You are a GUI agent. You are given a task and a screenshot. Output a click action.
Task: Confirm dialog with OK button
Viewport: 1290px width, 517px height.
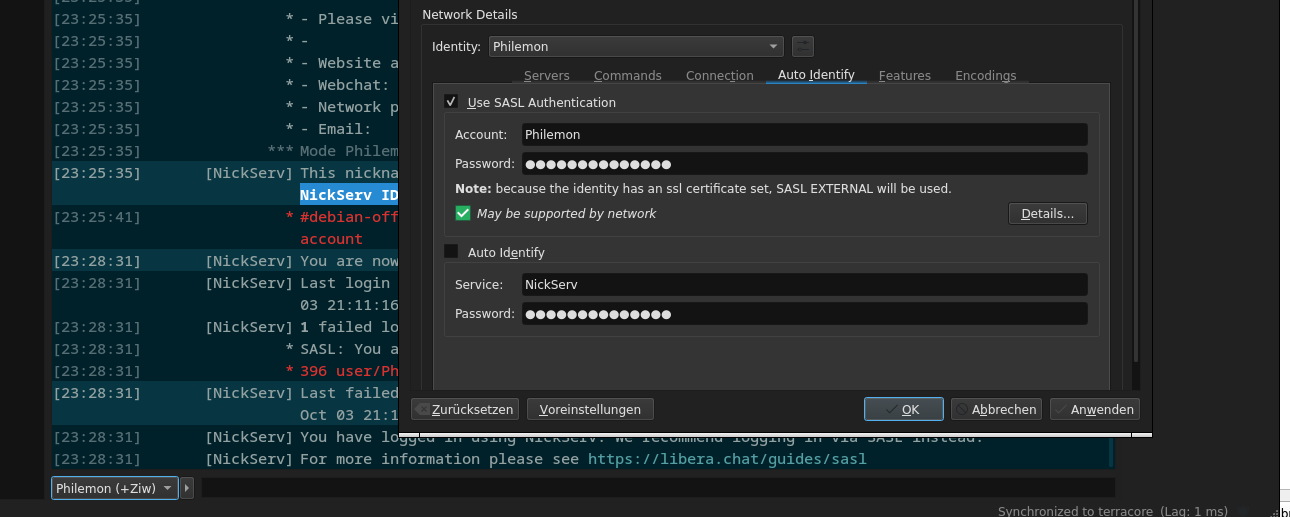(x=904, y=409)
